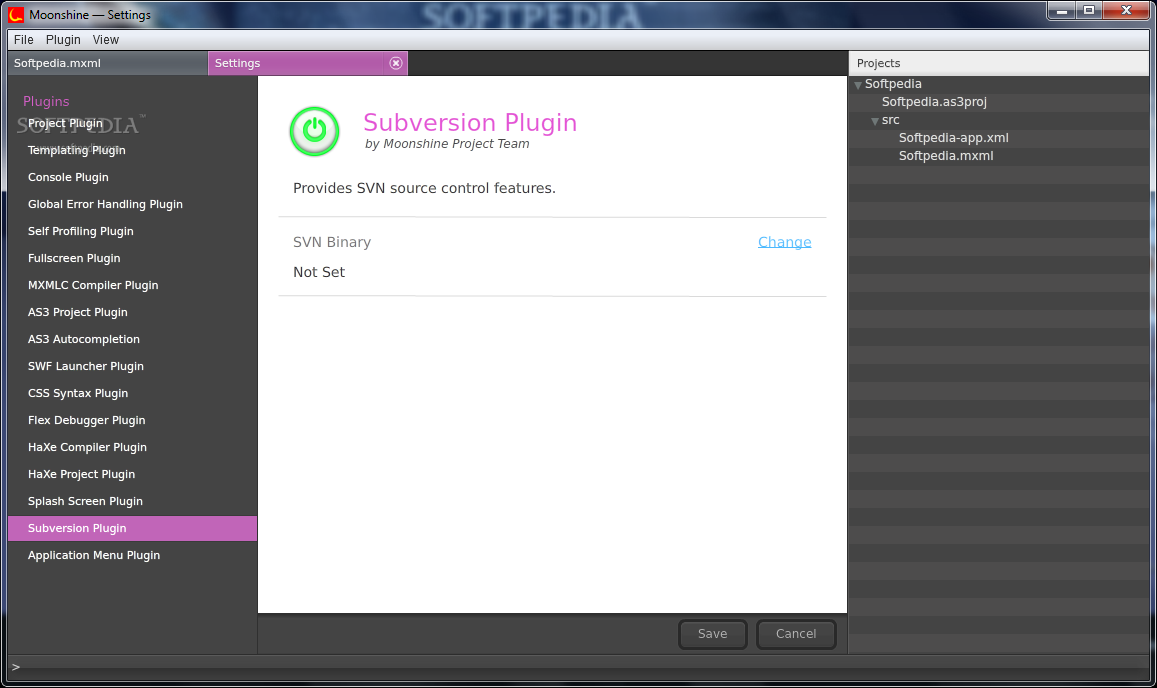Select Templating Plugin
1157x688 pixels.
click(132, 151)
